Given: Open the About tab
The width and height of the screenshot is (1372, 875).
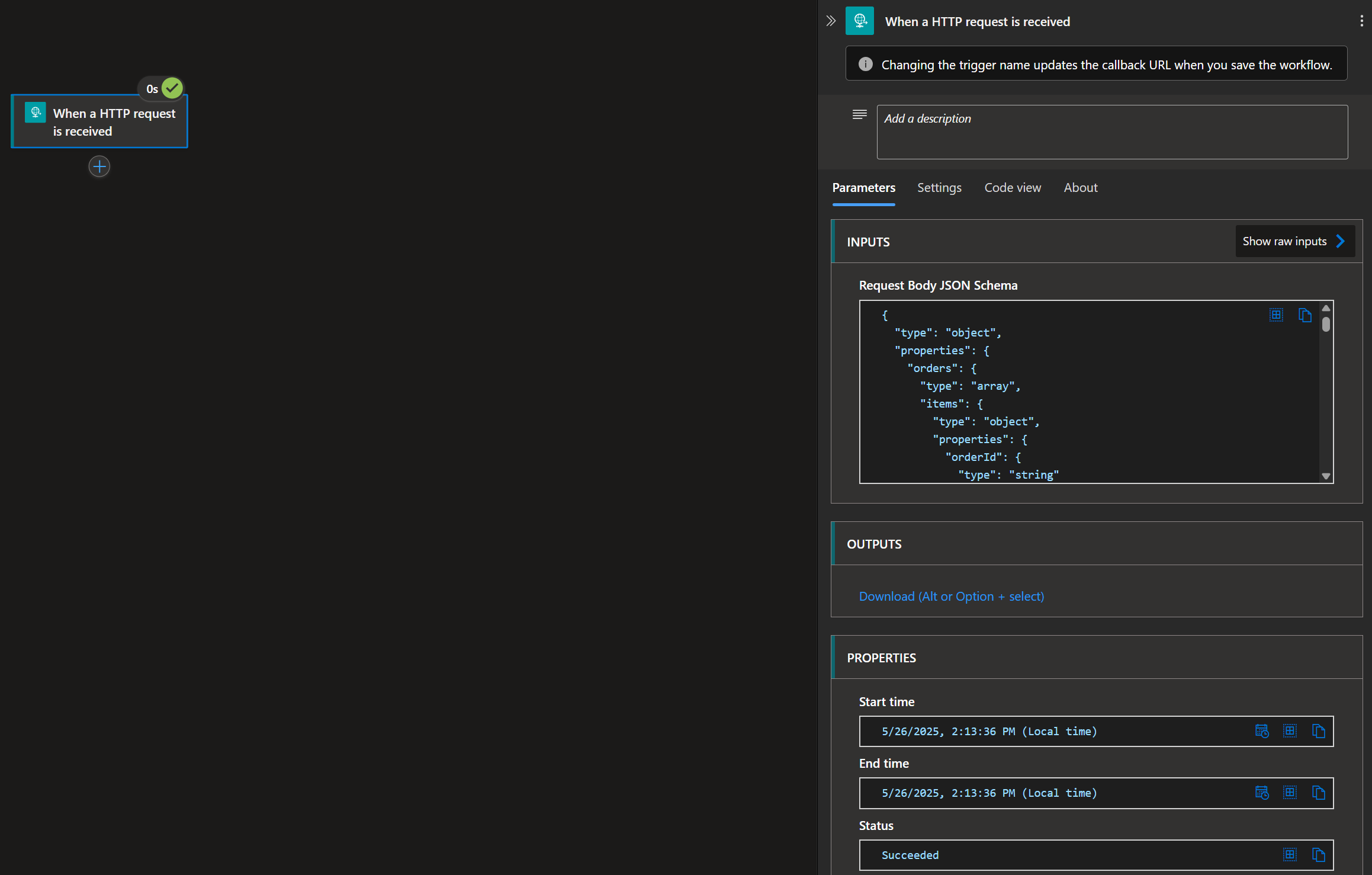Looking at the screenshot, I should [1081, 188].
